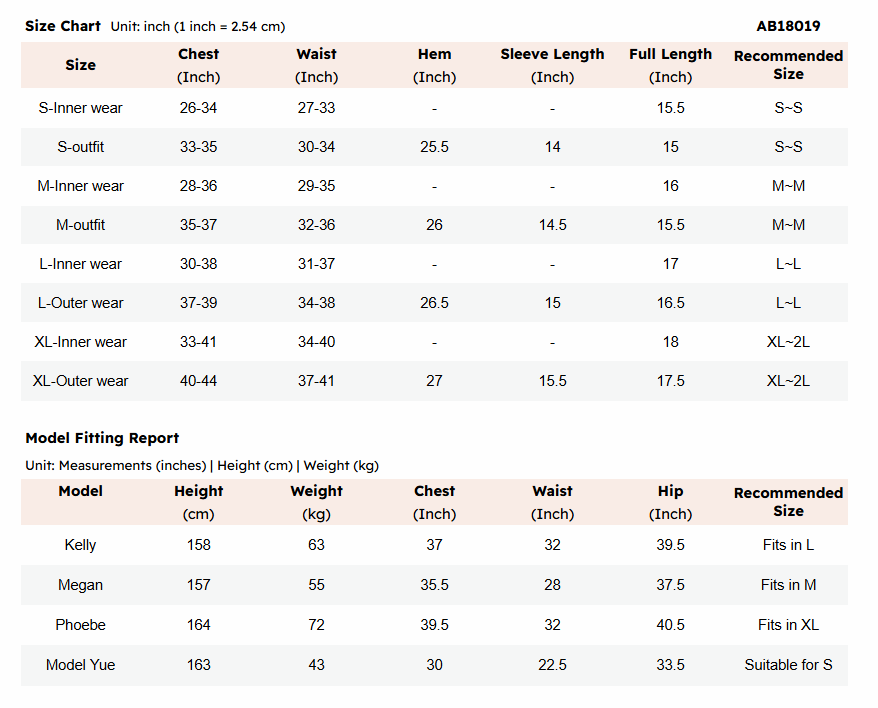Select model name 'Kelly'
The width and height of the screenshot is (878, 708).
81,545
